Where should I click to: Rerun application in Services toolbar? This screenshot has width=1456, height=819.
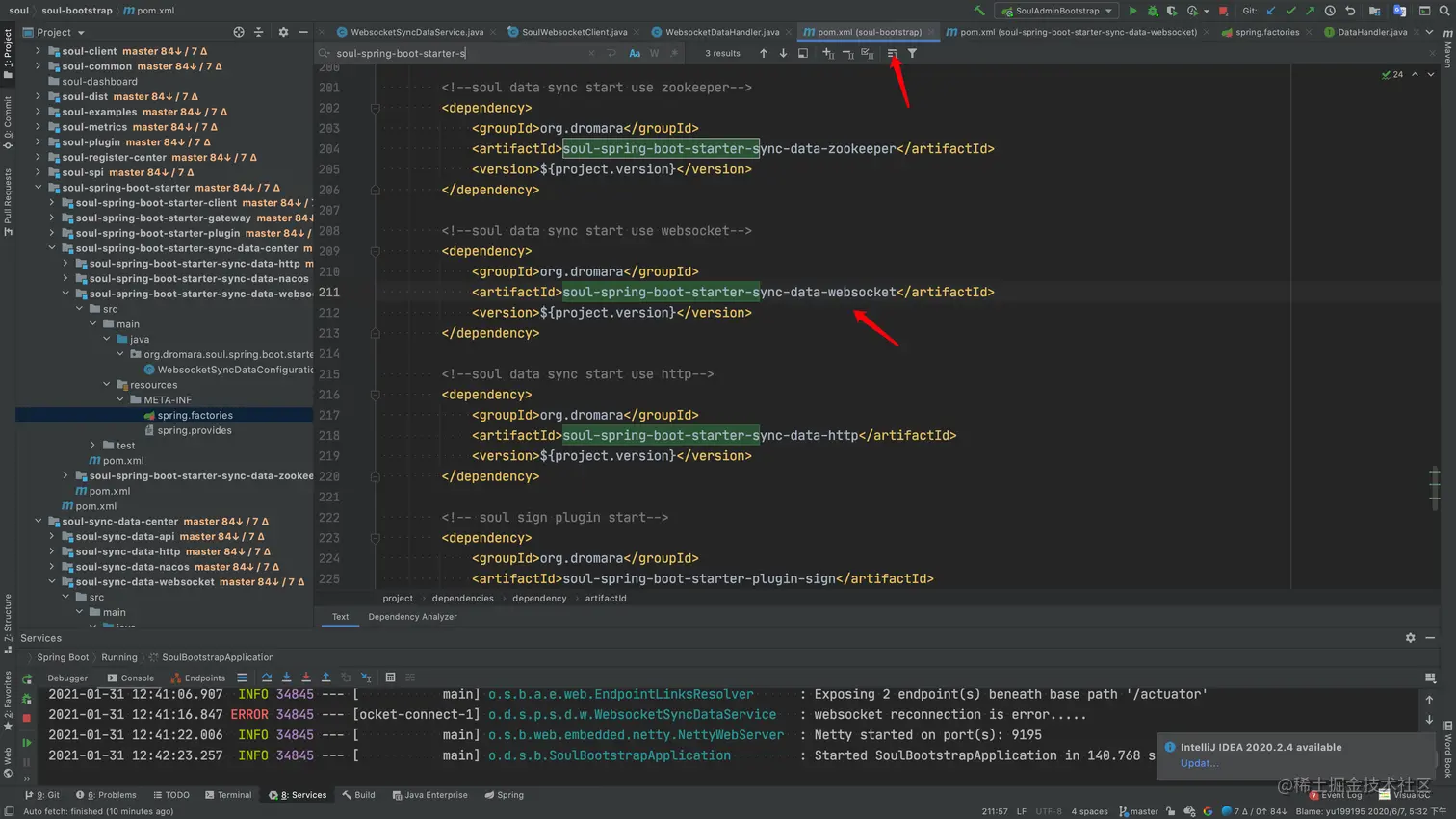coord(27,678)
